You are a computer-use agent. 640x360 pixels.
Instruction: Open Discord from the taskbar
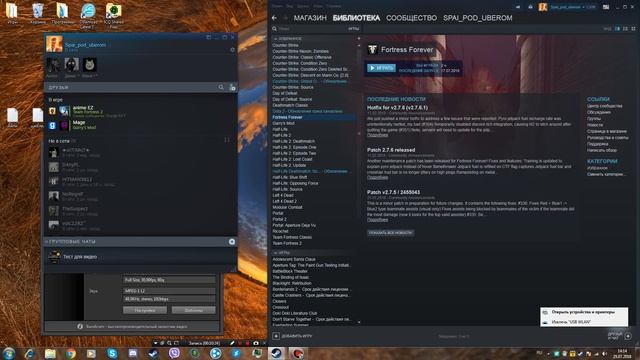click(x=133, y=353)
